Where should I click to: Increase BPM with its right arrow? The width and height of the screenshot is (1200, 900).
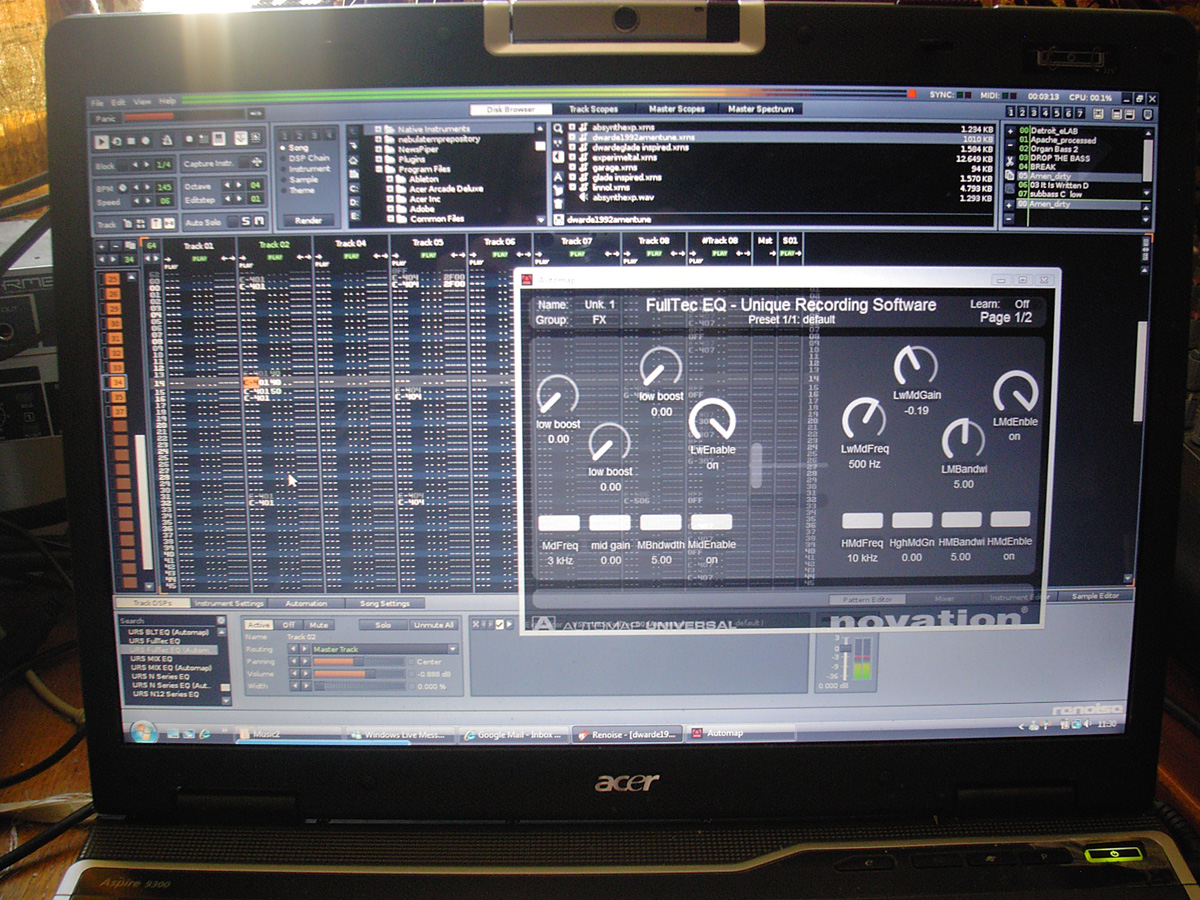pyautogui.click(x=148, y=187)
